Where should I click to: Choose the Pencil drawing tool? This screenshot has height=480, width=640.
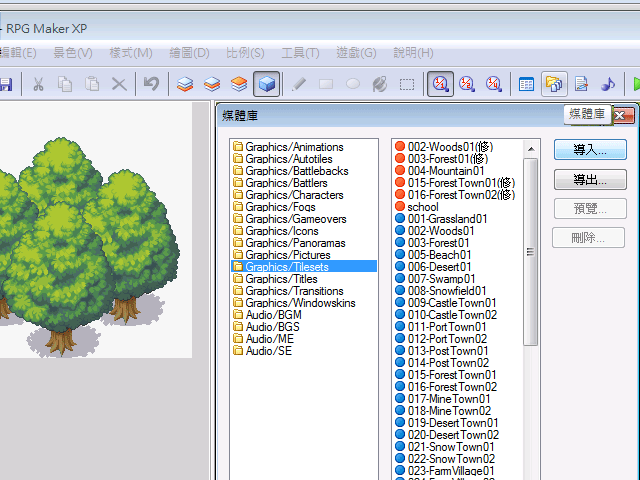point(299,84)
